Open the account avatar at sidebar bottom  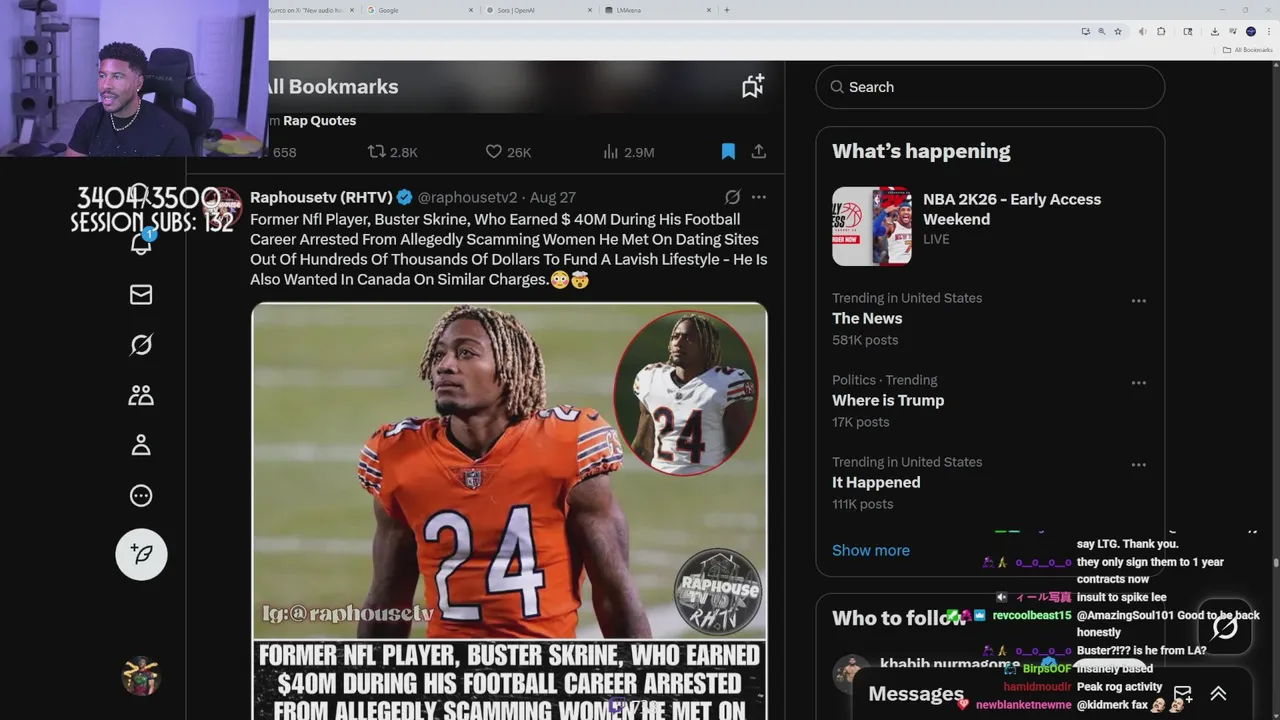(x=141, y=676)
